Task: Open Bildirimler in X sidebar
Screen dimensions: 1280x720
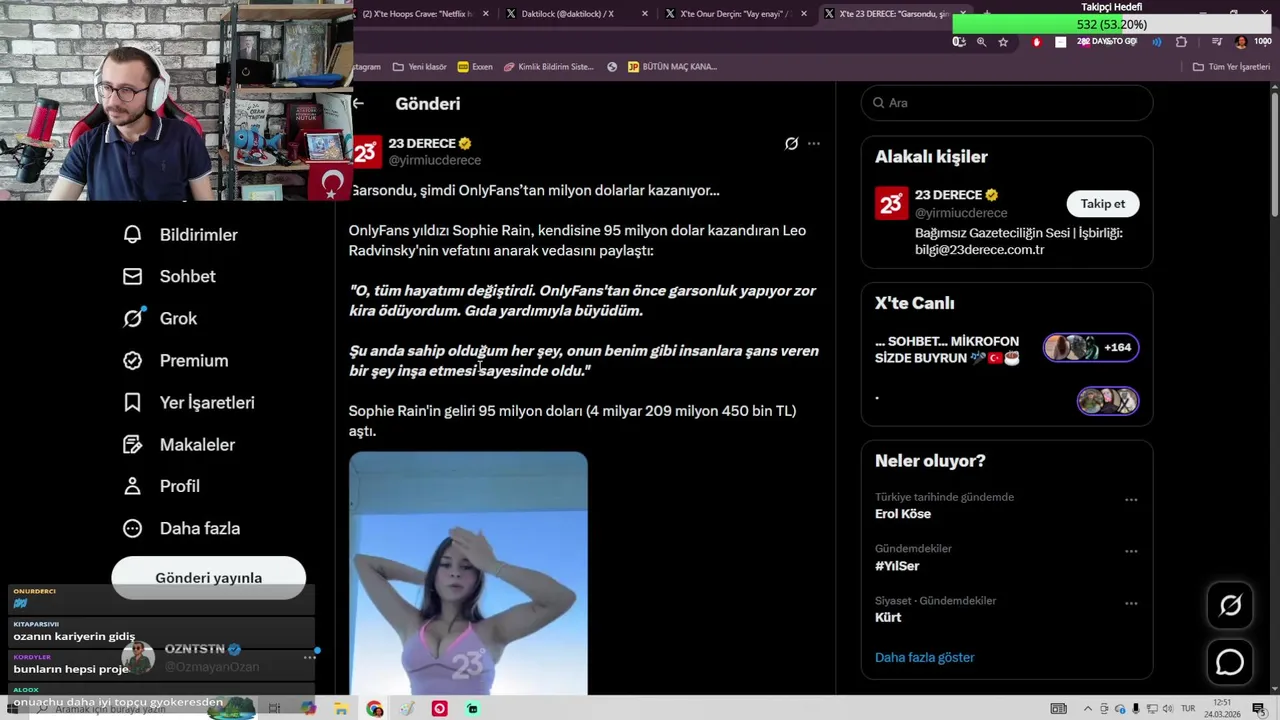Action: pos(180,234)
